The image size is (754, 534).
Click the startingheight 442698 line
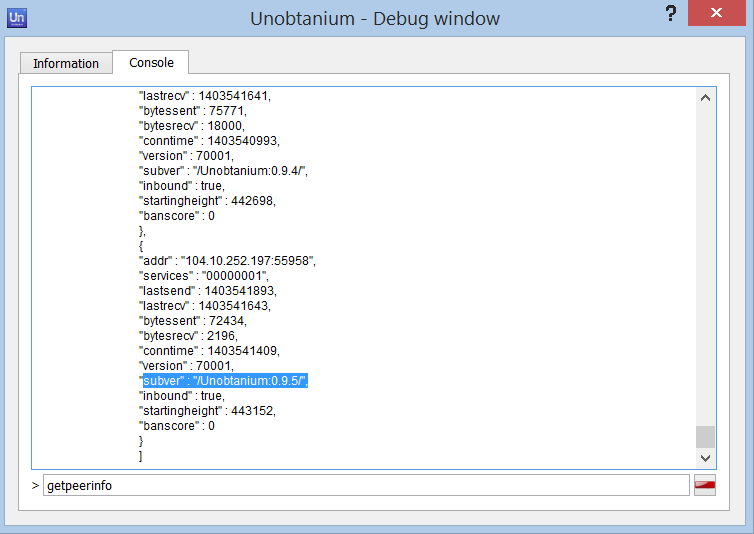(207, 201)
